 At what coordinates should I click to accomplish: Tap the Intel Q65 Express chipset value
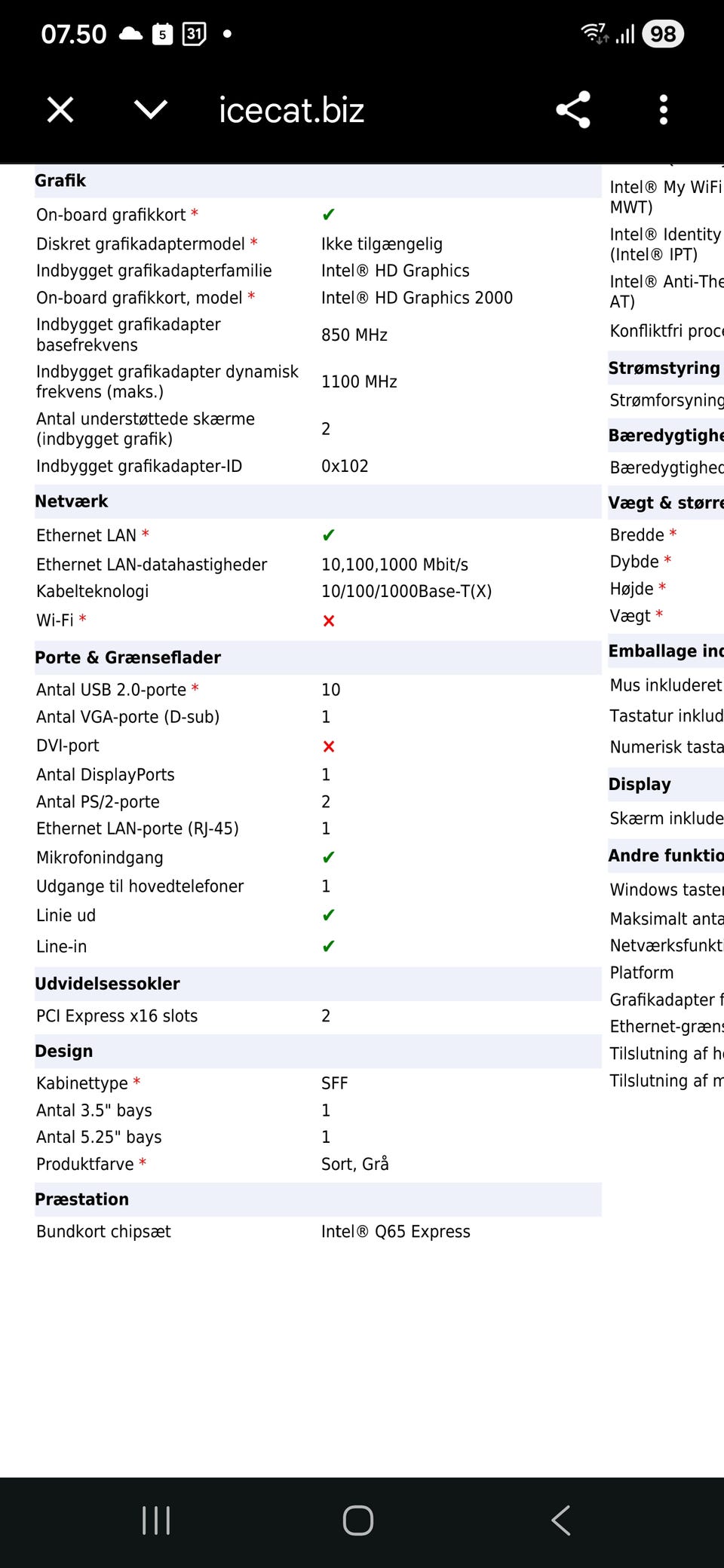(x=395, y=1231)
